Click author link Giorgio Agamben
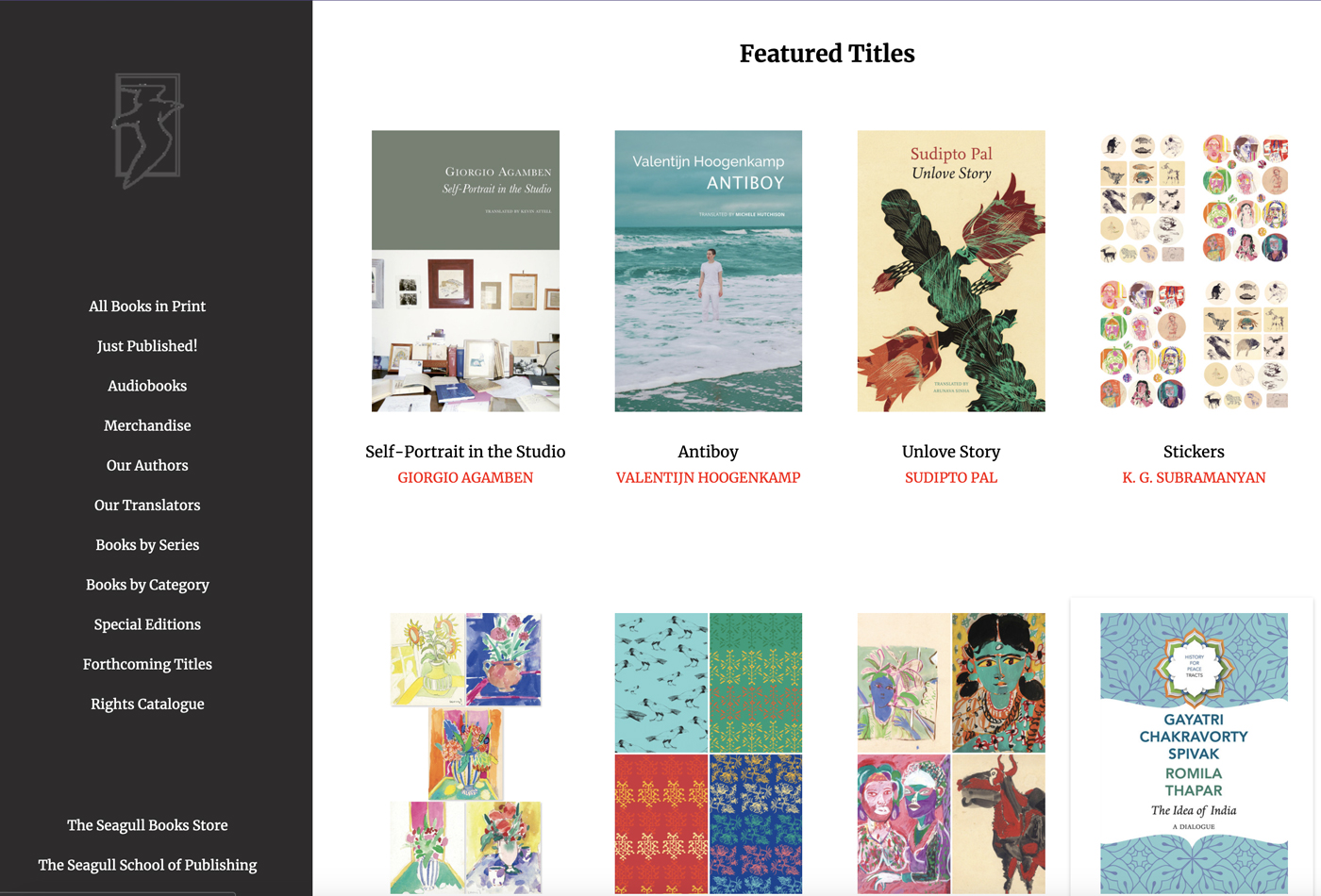This screenshot has height=896, width=1321. (x=465, y=478)
